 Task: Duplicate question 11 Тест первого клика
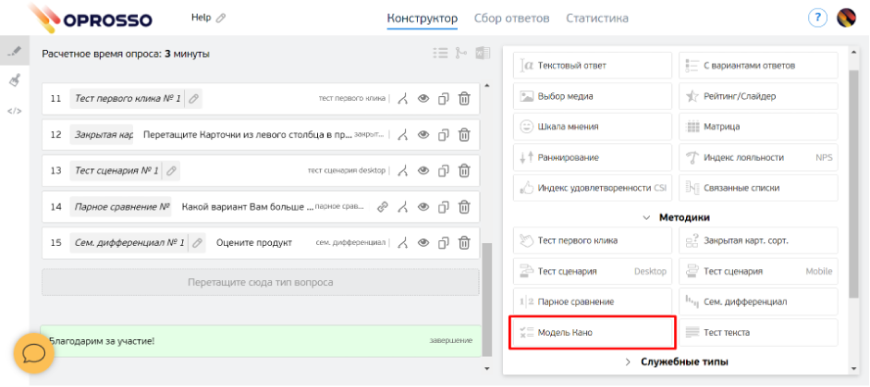(x=443, y=99)
